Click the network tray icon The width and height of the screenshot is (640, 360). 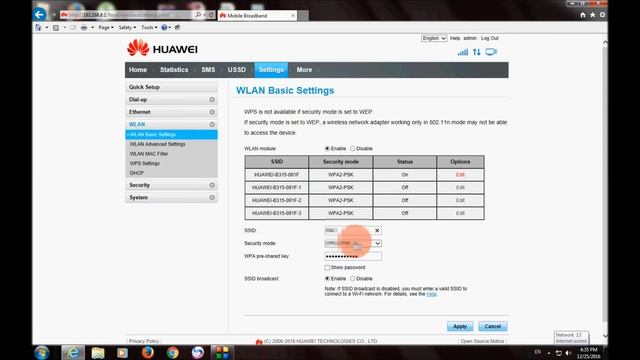(559, 353)
